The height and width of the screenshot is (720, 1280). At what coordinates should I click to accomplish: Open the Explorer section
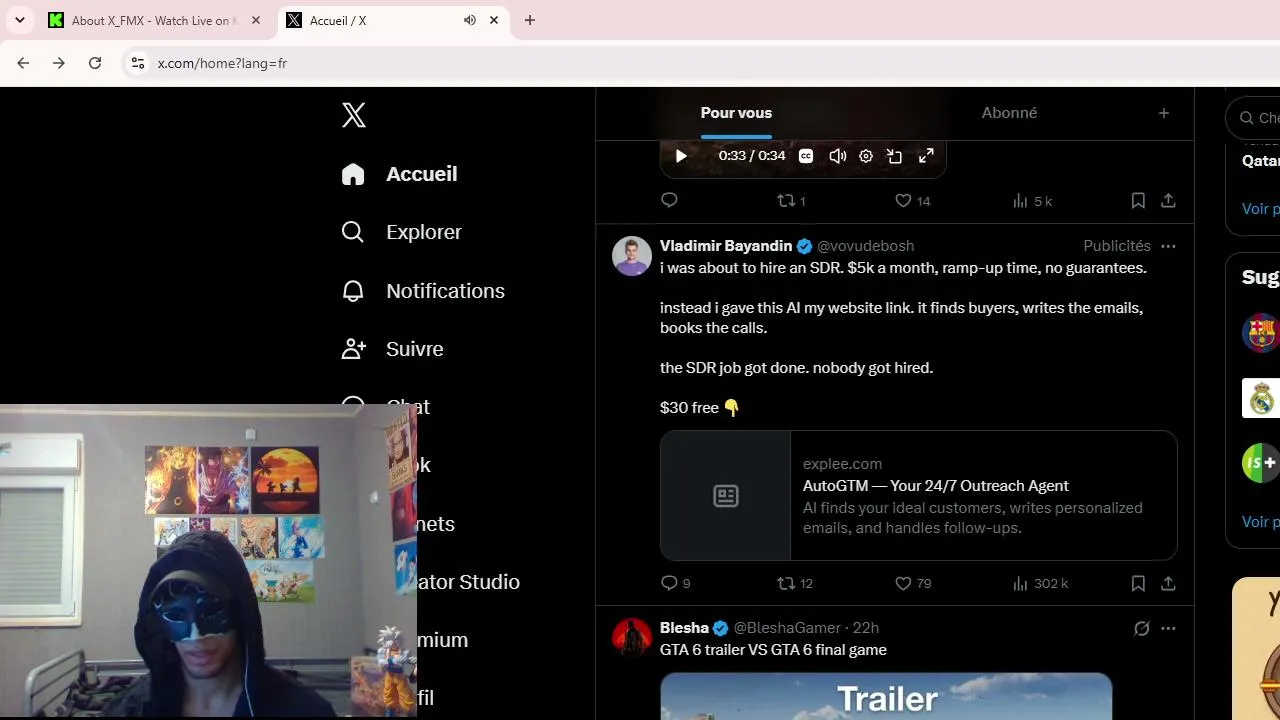tap(401, 232)
